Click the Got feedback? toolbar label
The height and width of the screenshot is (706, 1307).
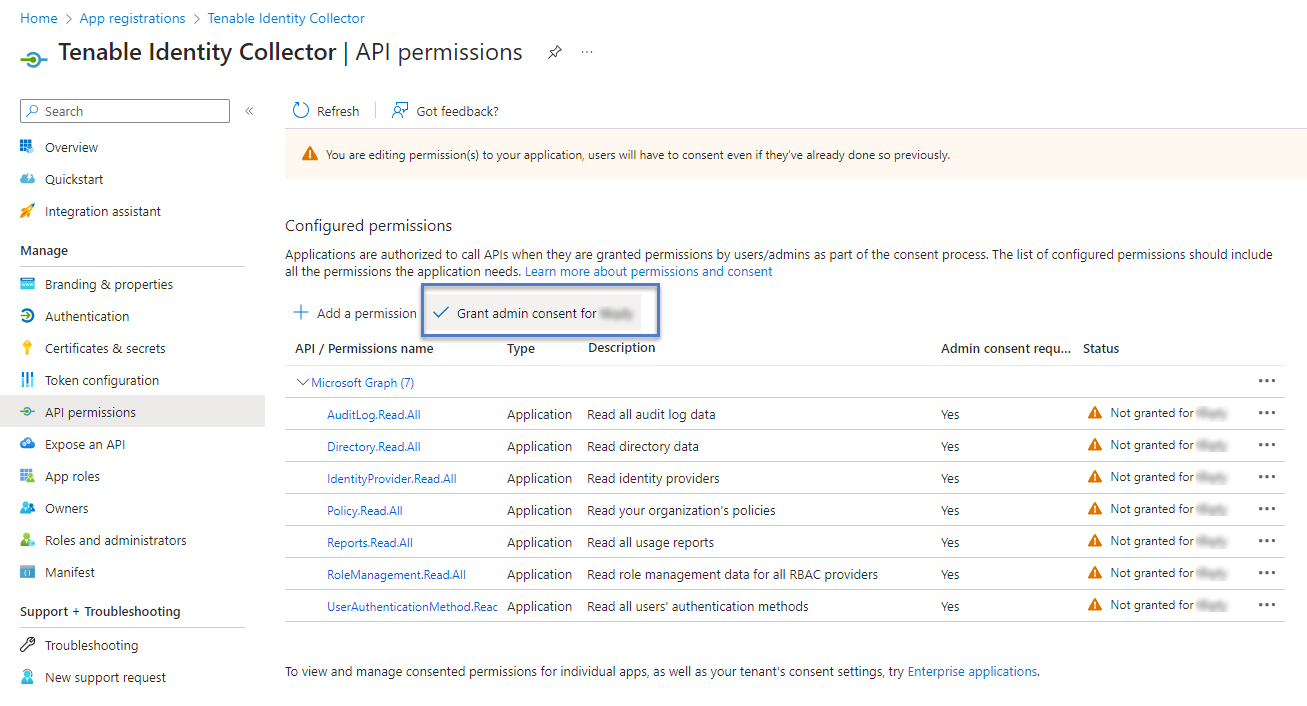tap(457, 111)
